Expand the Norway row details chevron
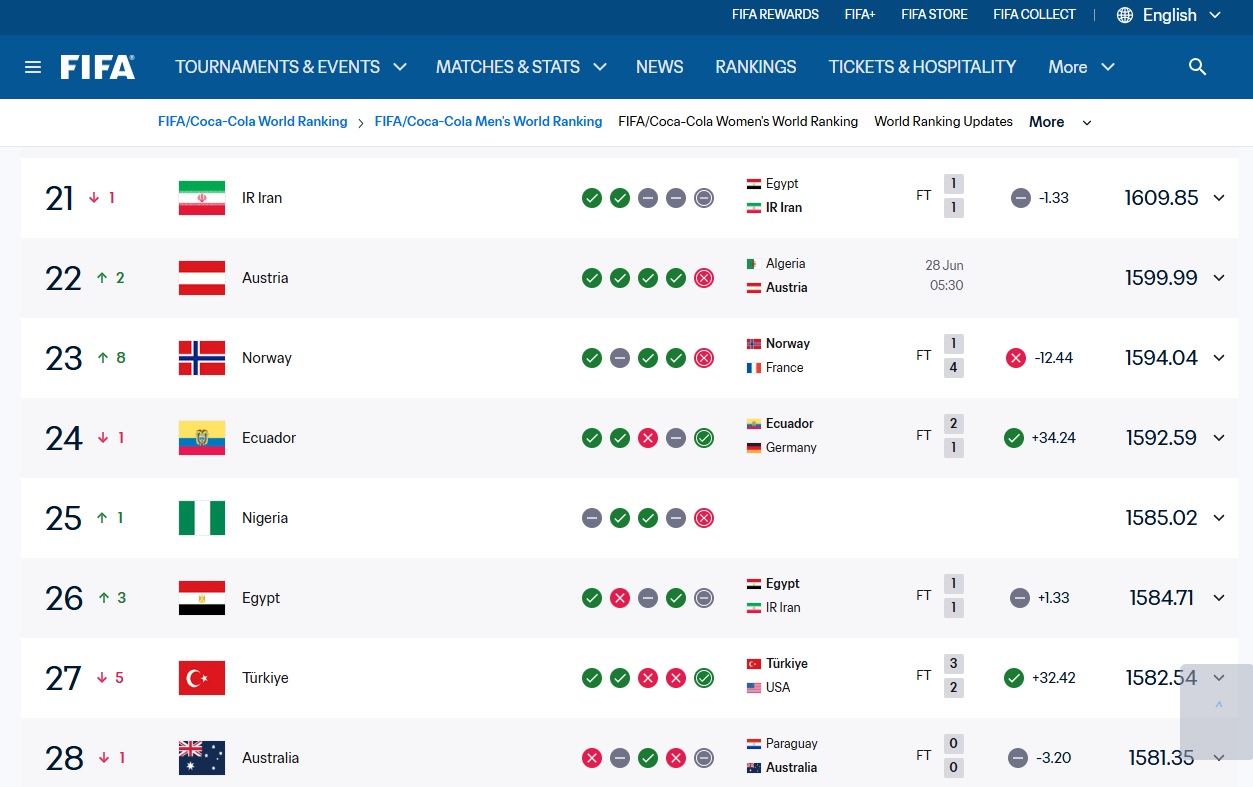The height and width of the screenshot is (787, 1253). (x=1219, y=358)
